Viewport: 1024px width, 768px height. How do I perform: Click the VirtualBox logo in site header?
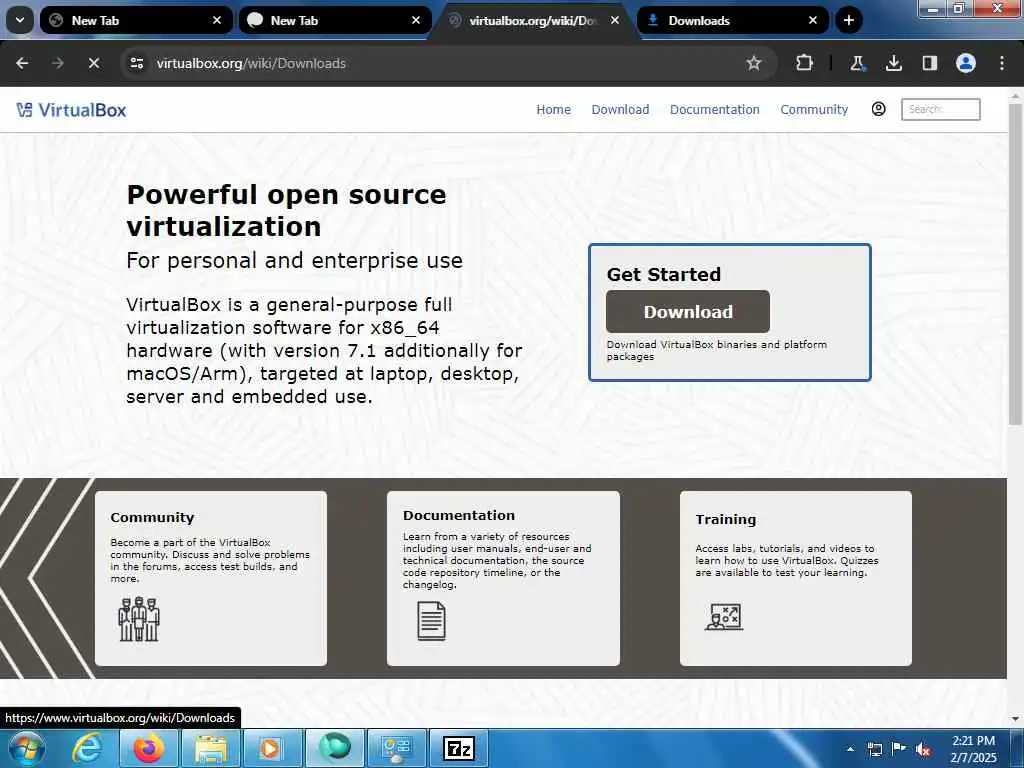coord(72,110)
